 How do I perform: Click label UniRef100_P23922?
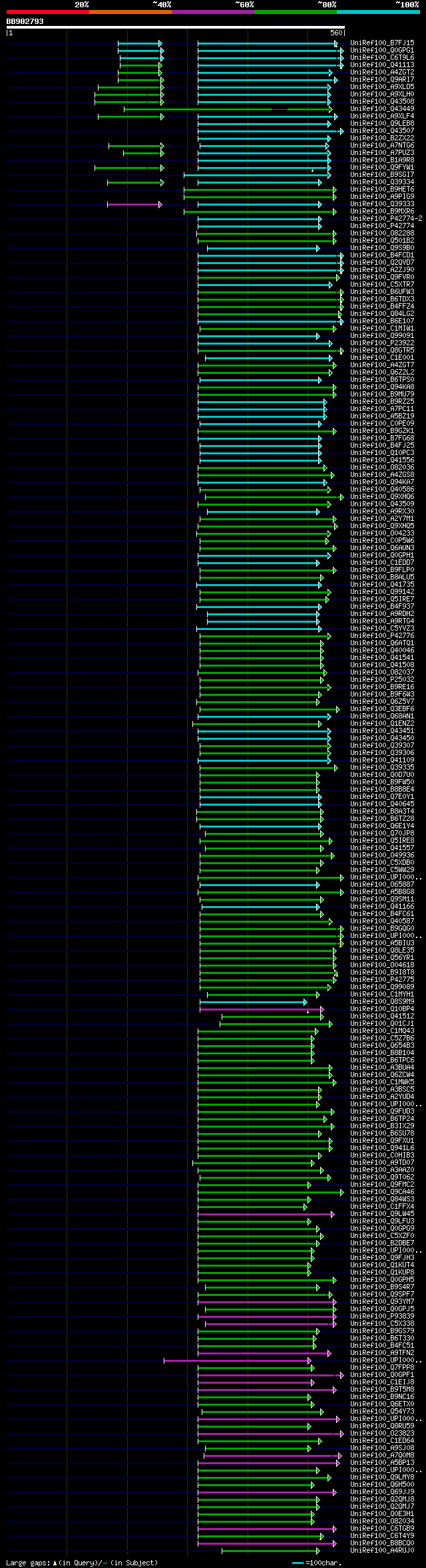pyautogui.click(x=382, y=343)
